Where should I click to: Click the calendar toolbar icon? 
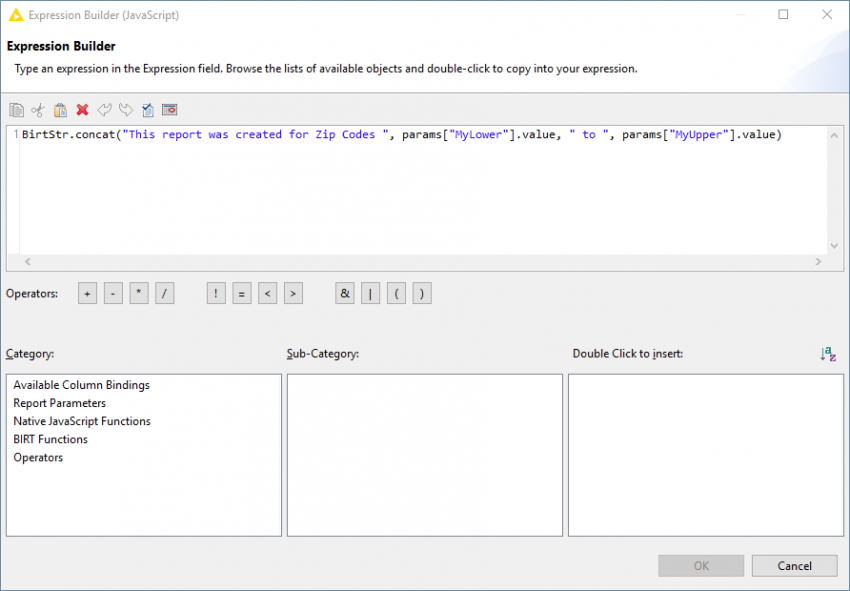click(170, 110)
